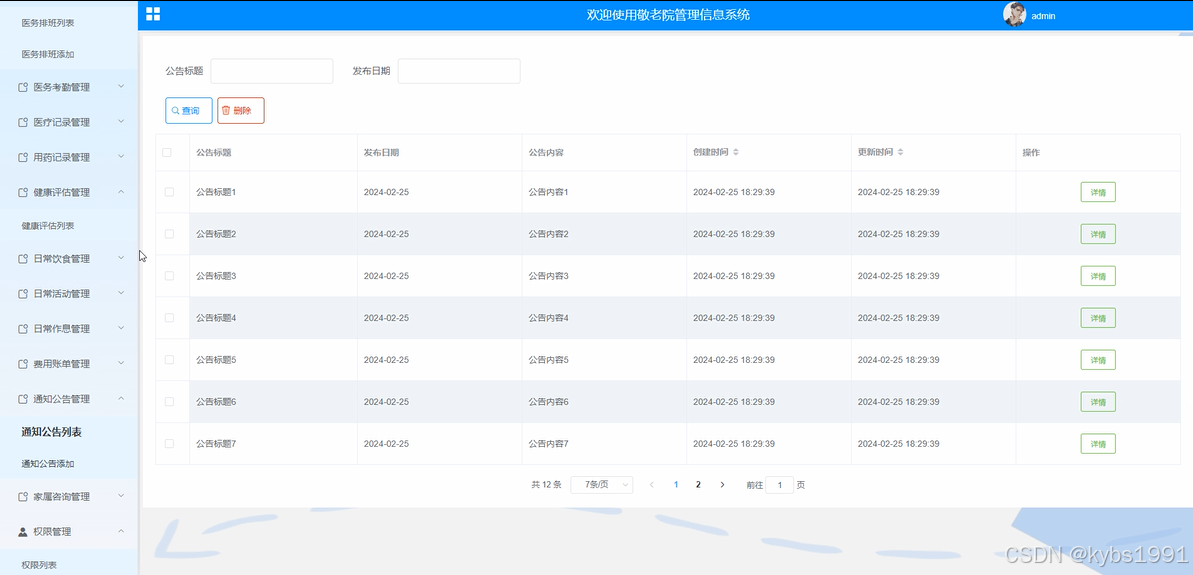Expand 医务考勤管理 menu chevron
The width and height of the screenshot is (1193, 575).
point(121,87)
